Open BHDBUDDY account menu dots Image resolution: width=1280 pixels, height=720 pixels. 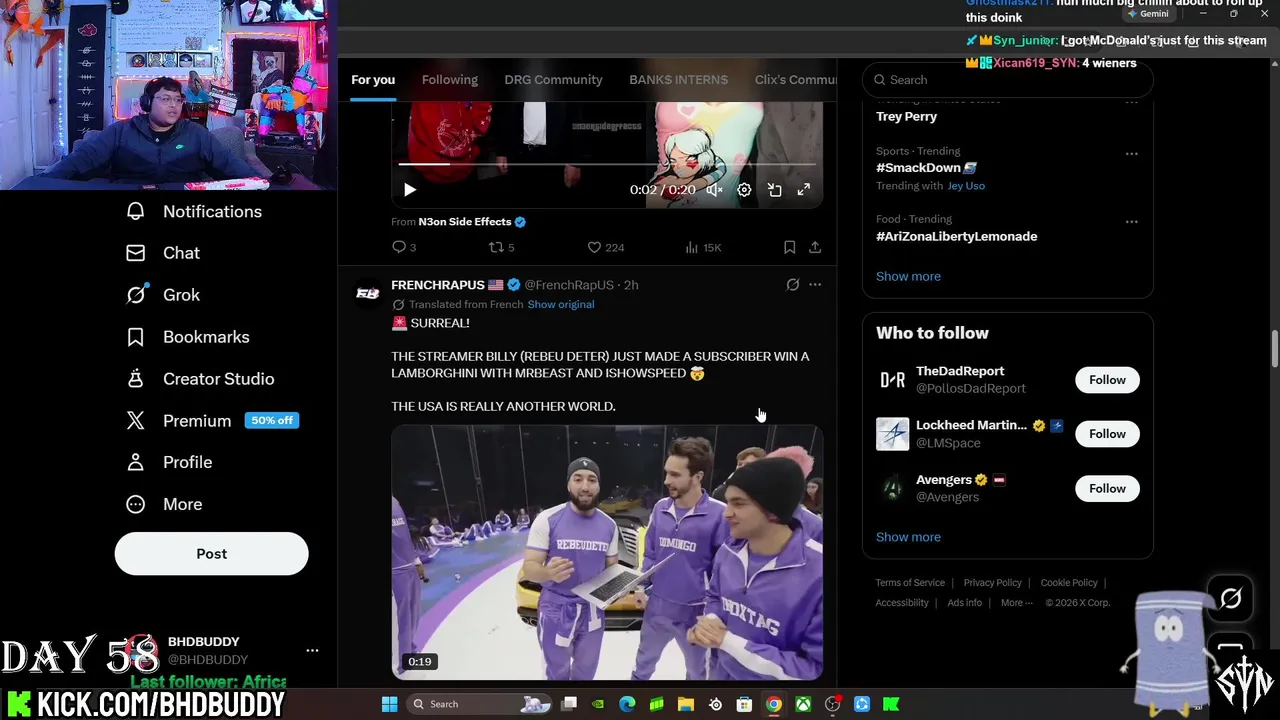[x=312, y=651]
